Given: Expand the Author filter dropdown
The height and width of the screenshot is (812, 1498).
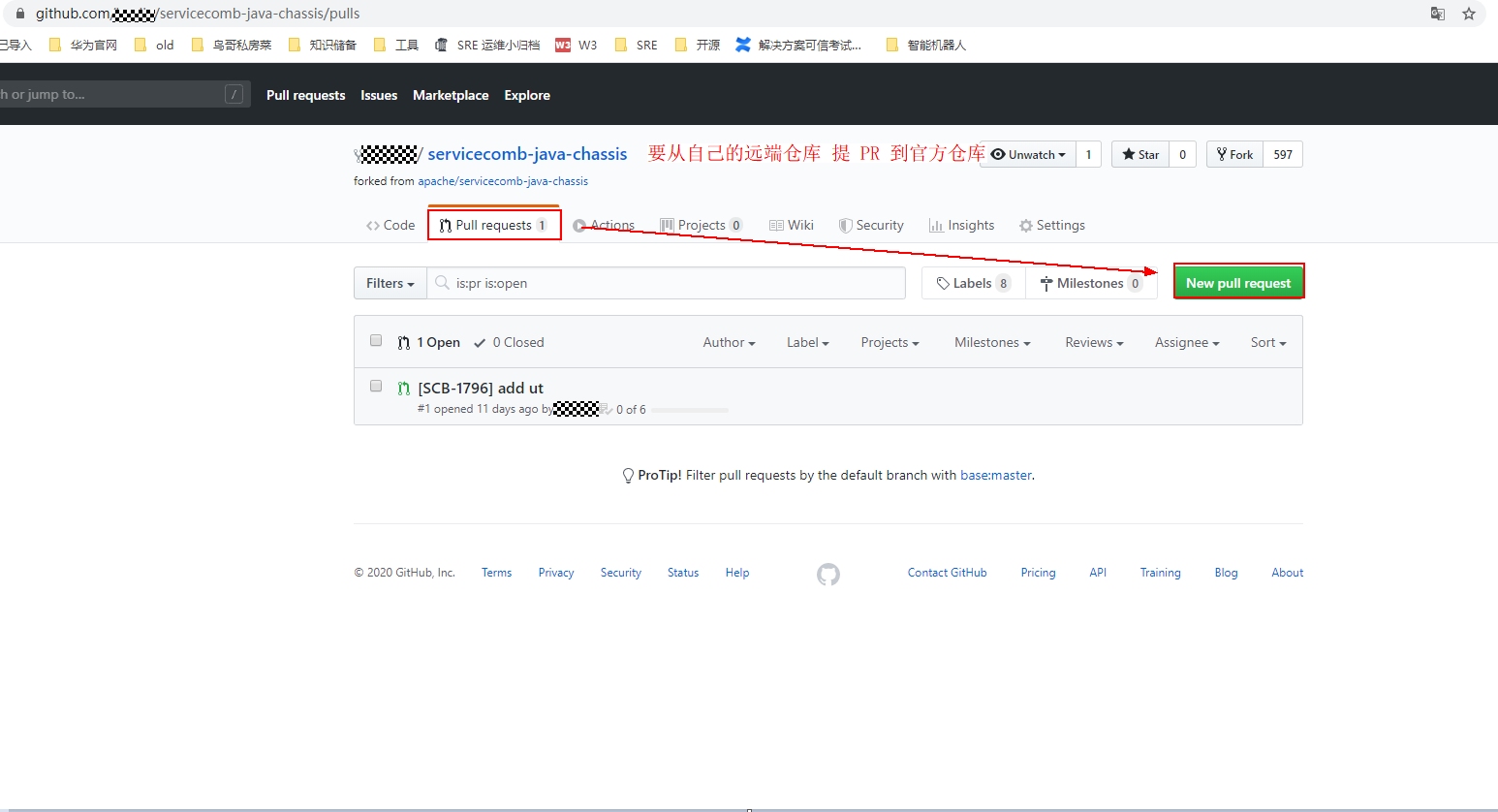Looking at the screenshot, I should point(729,342).
